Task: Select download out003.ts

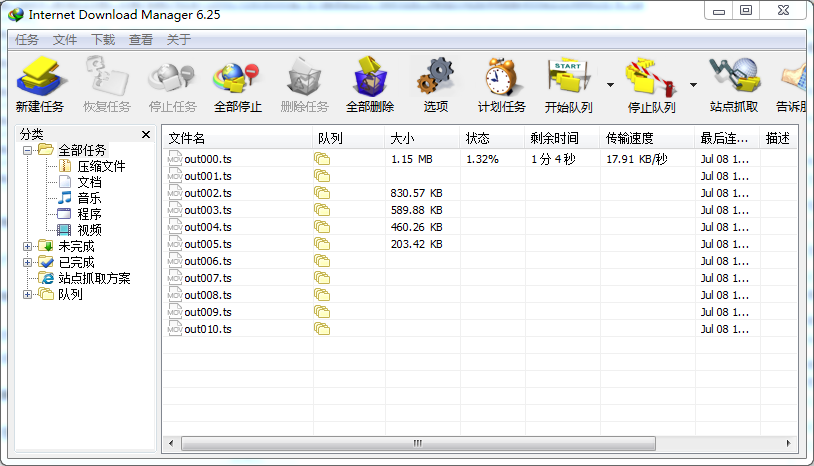Action: pyautogui.click(x=208, y=210)
